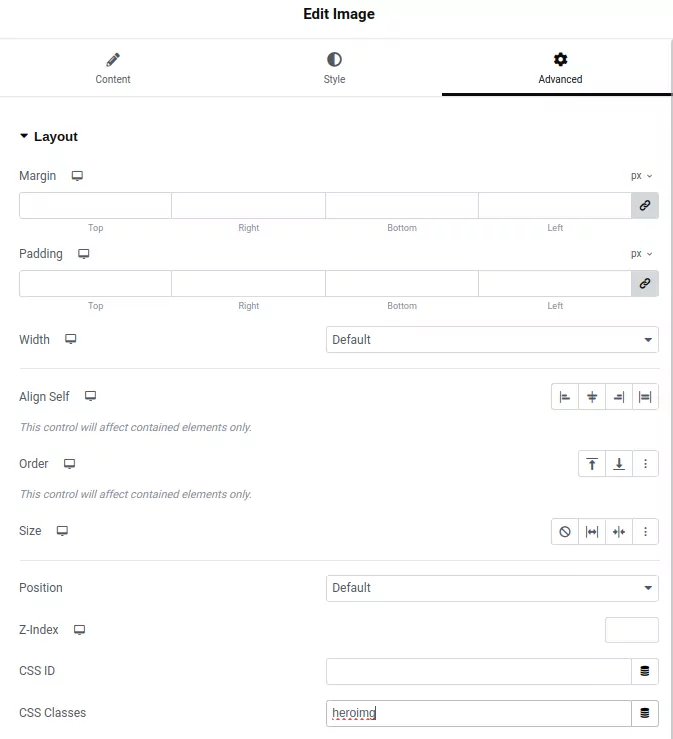This screenshot has width=673, height=739.
Task: Select Align Self center icon
Action: point(592,397)
